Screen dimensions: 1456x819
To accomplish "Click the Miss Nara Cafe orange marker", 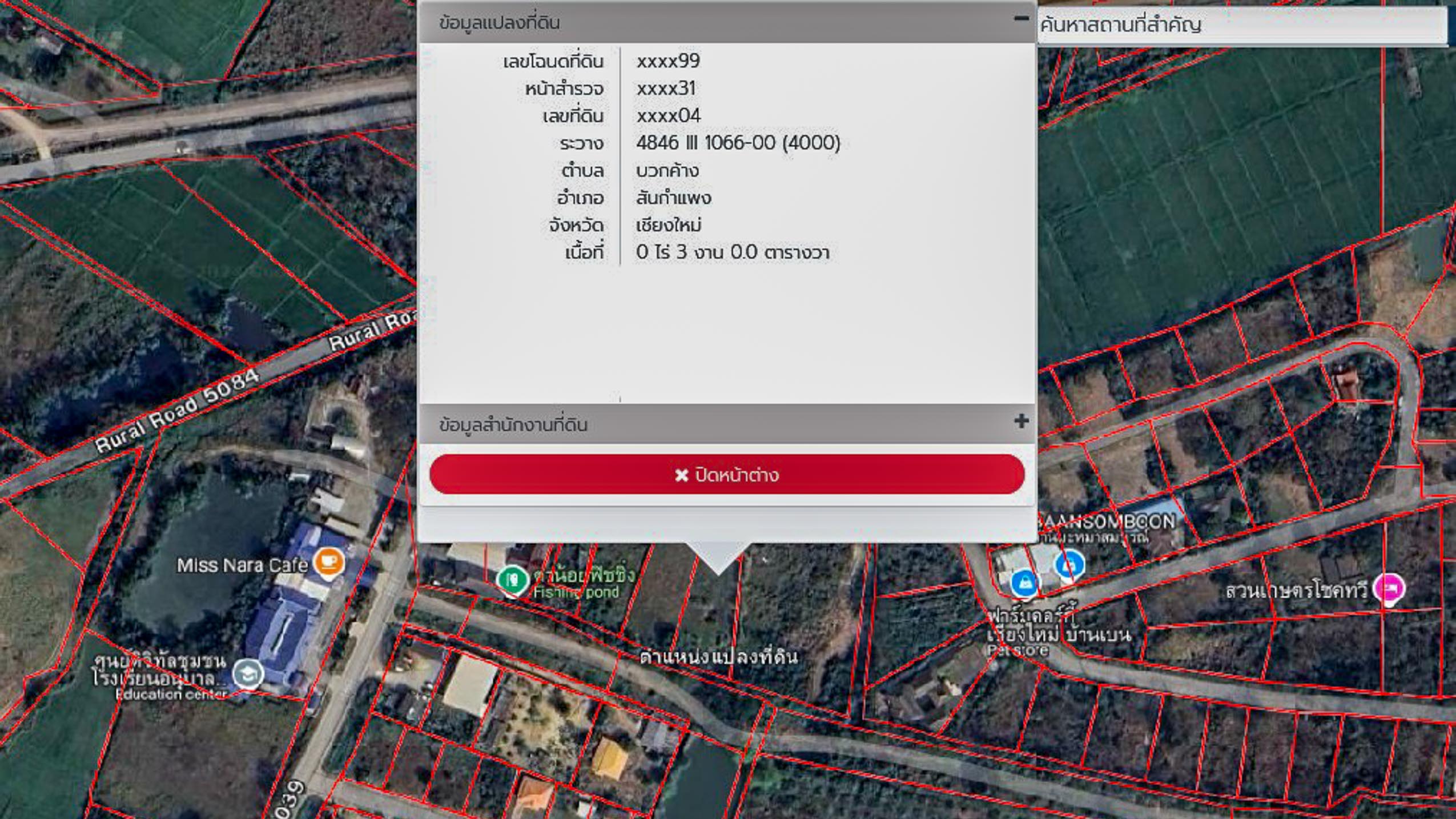I will click(329, 561).
